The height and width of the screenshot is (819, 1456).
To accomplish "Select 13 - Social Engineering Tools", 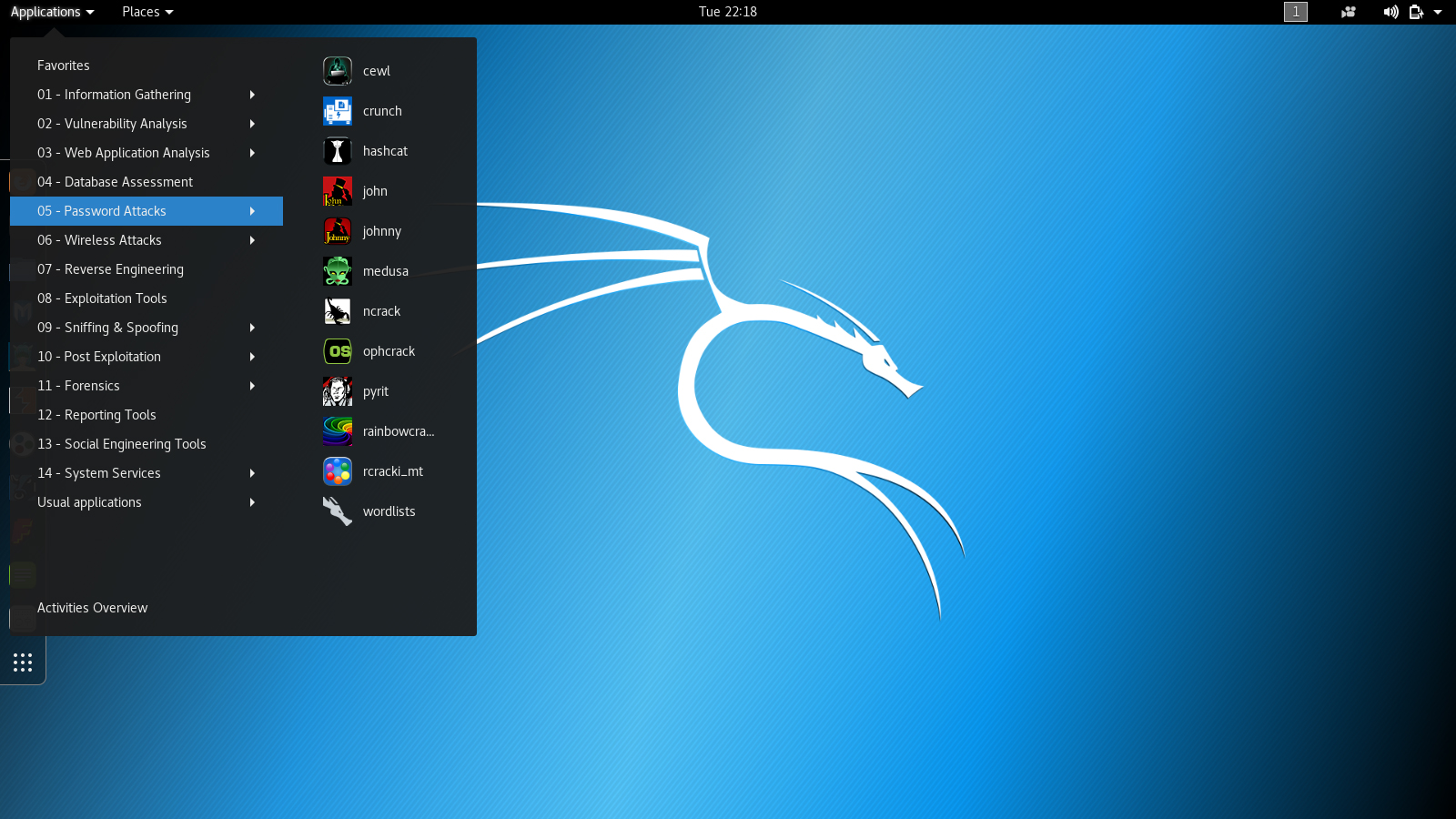I will pos(147,444).
